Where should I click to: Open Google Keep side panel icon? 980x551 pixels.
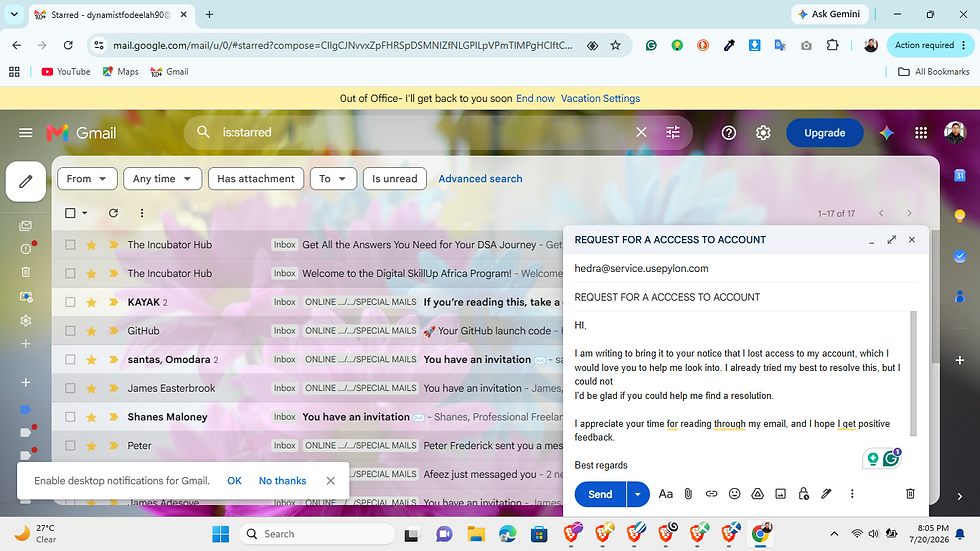point(960,216)
